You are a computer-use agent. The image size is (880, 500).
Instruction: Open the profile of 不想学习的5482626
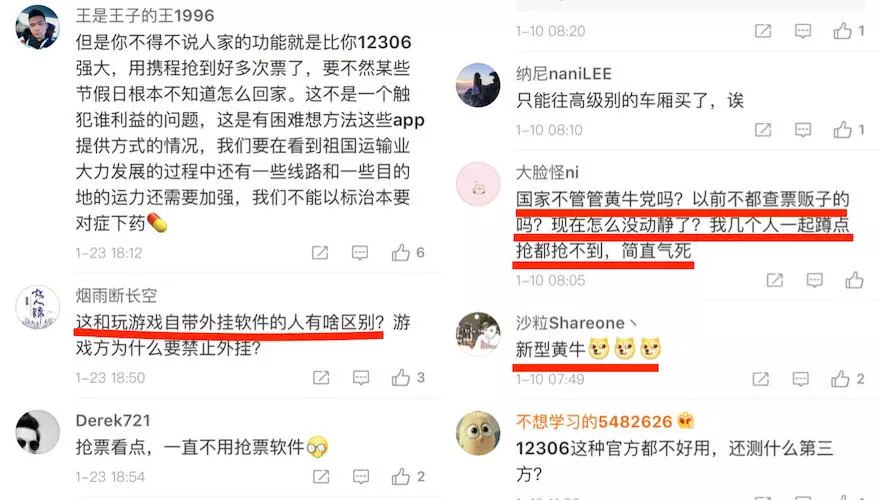[x=594, y=421]
